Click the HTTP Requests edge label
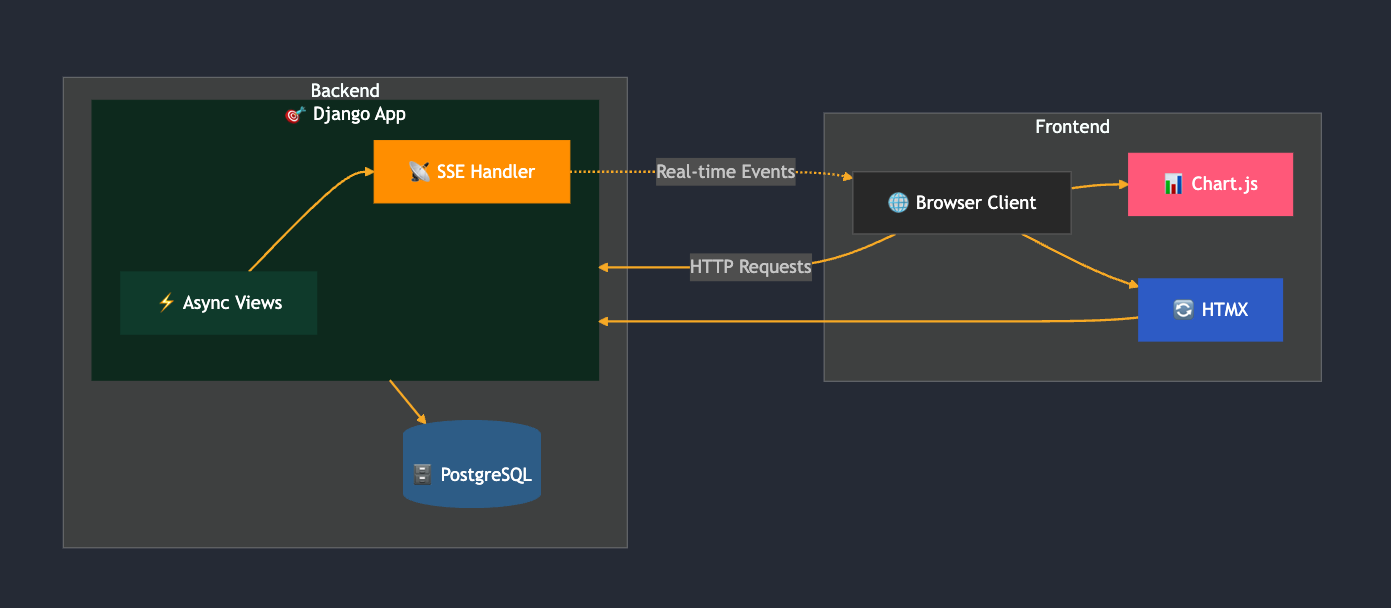Image resolution: width=1391 pixels, height=608 pixels. [x=750, y=266]
